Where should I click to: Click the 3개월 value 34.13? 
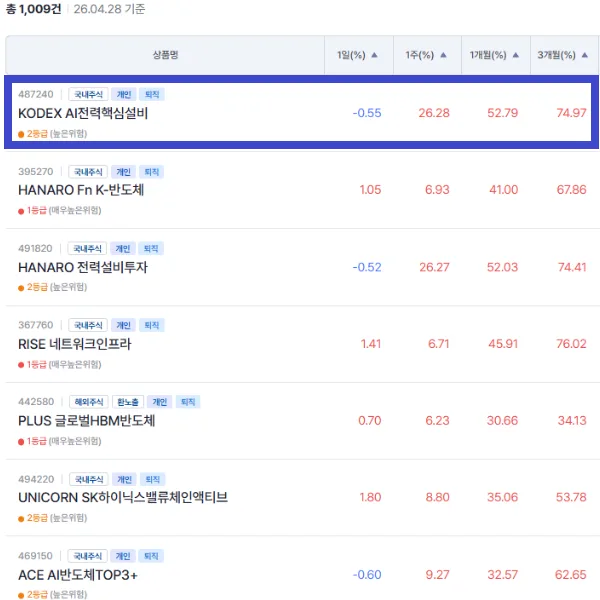click(572, 421)
